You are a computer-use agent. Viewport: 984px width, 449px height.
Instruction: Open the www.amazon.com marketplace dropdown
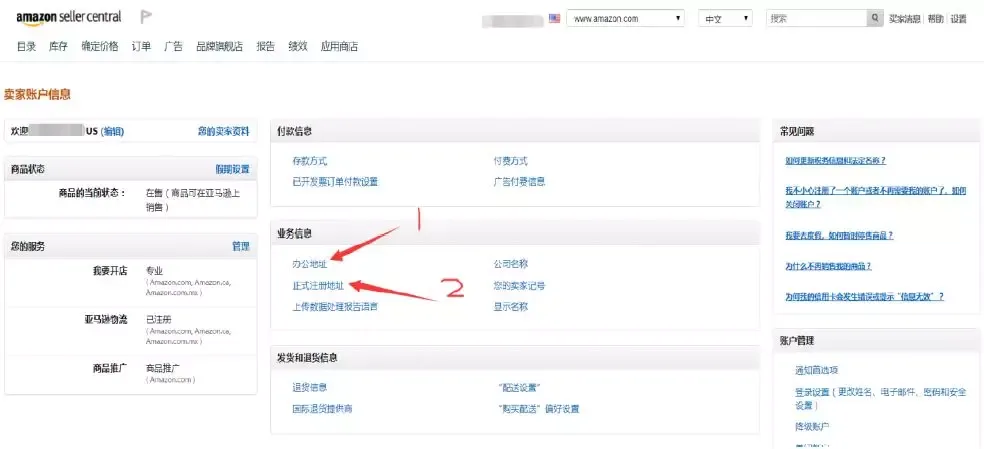pos(625,18)
